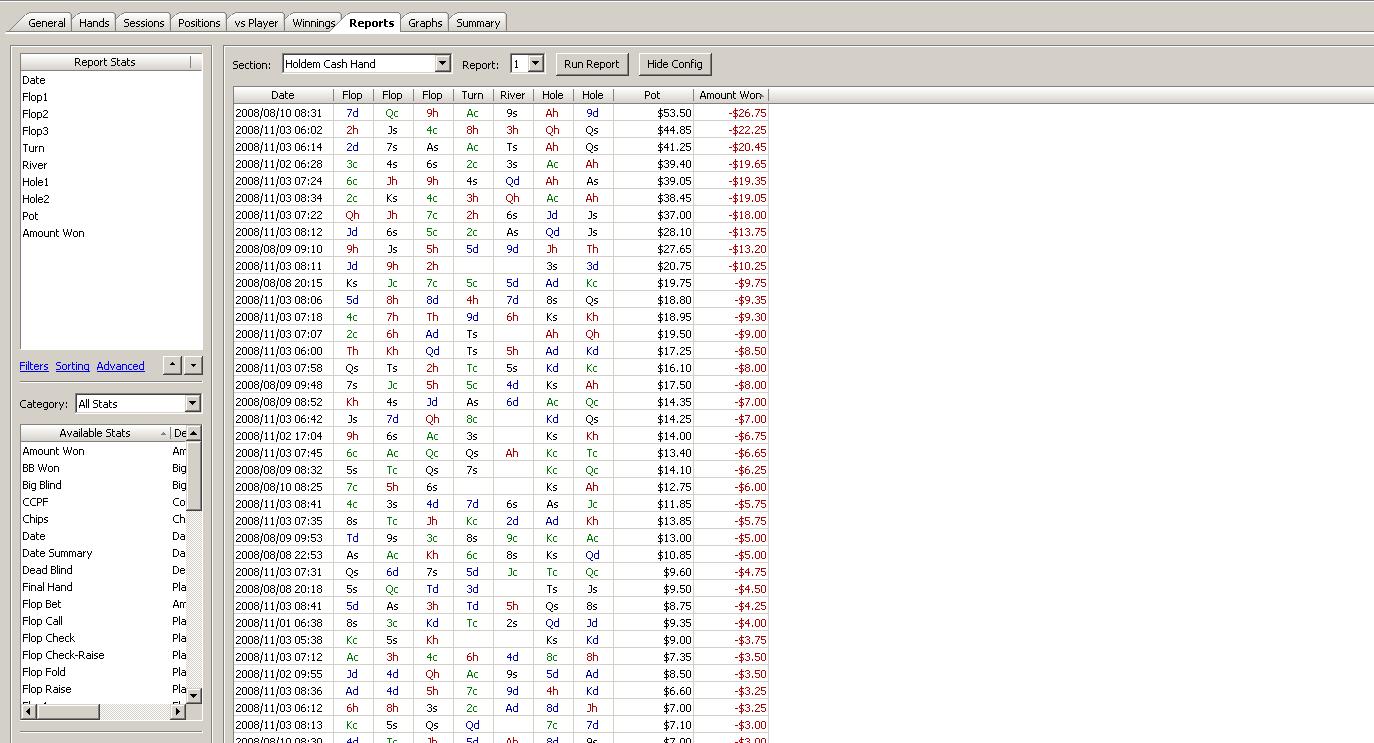Sort by the Amount Won column header
The height and width of the screenshot is (743, 1374).
(x=730, y=95)
